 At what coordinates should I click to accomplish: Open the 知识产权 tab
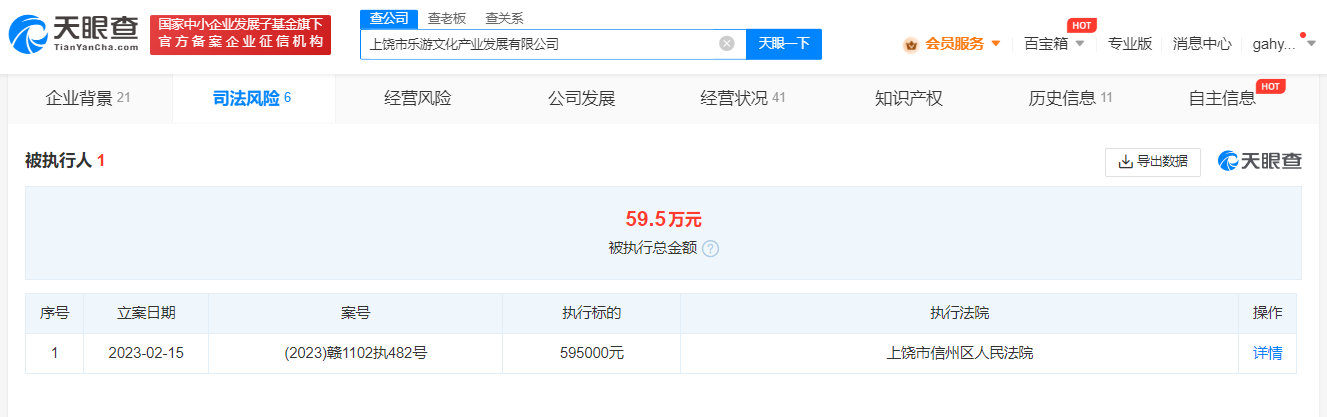(x=908, y=98)
